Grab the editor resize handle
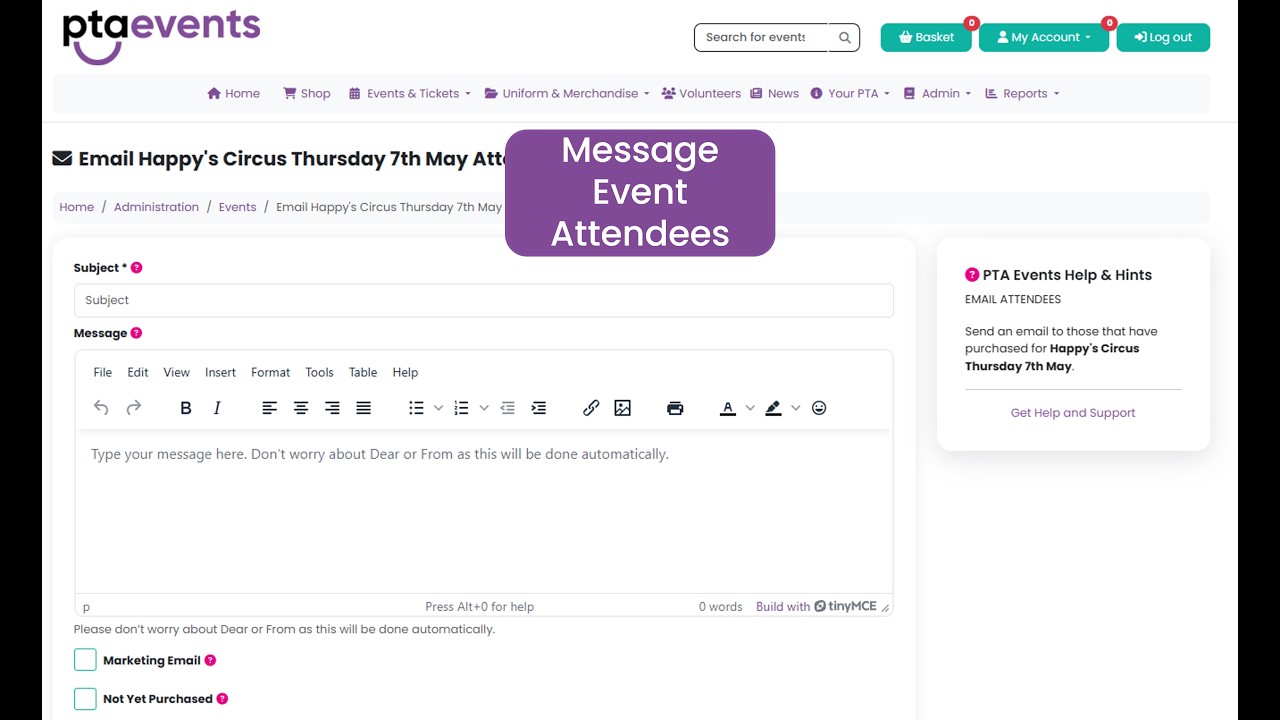This screenshot has width=1280, height=720. (x=885, y=607)
